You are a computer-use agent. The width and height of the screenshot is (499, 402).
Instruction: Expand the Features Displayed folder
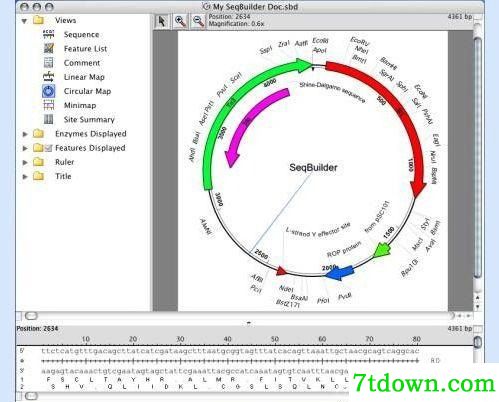tap(25, 148)
